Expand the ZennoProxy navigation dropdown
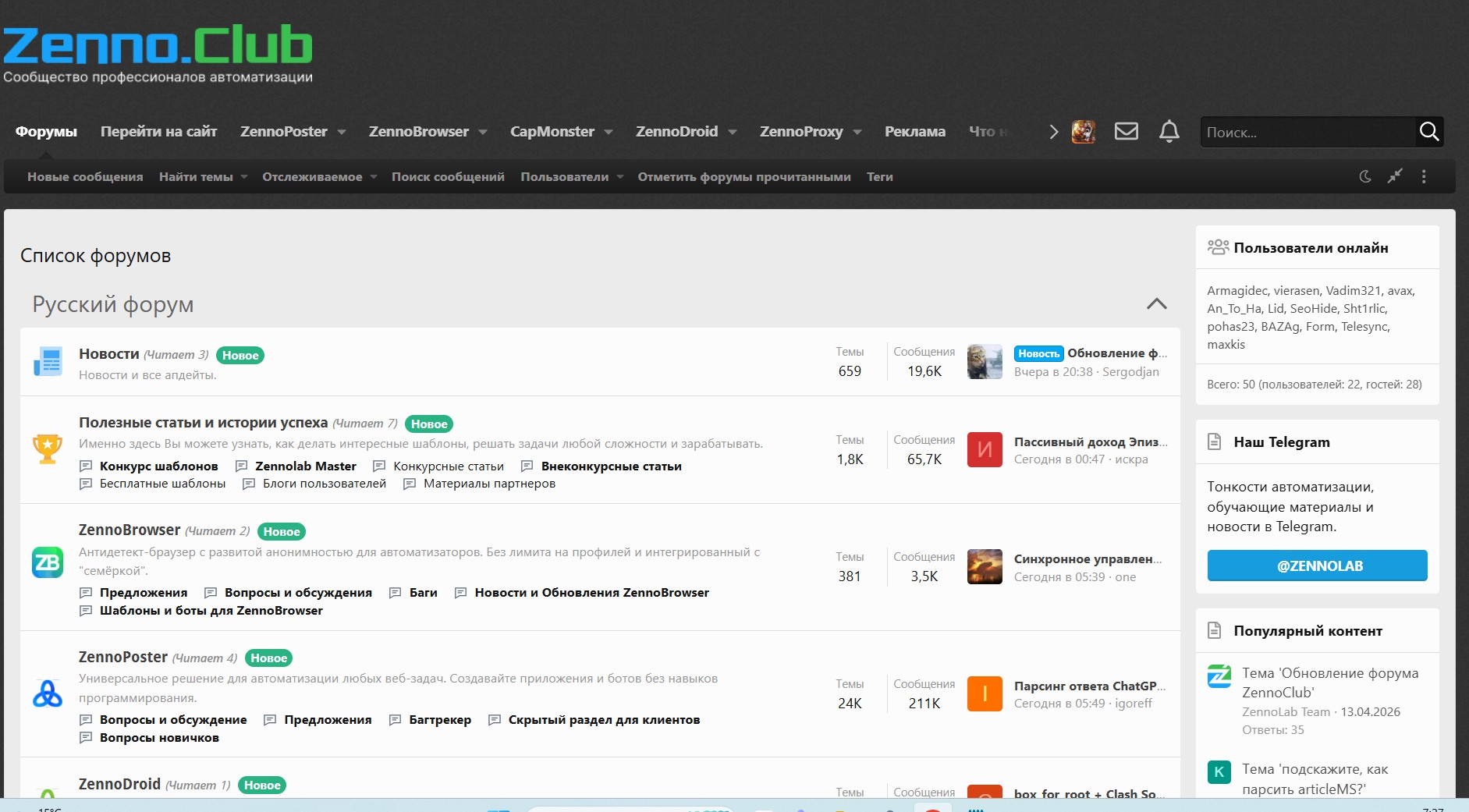 click(857, 132)
